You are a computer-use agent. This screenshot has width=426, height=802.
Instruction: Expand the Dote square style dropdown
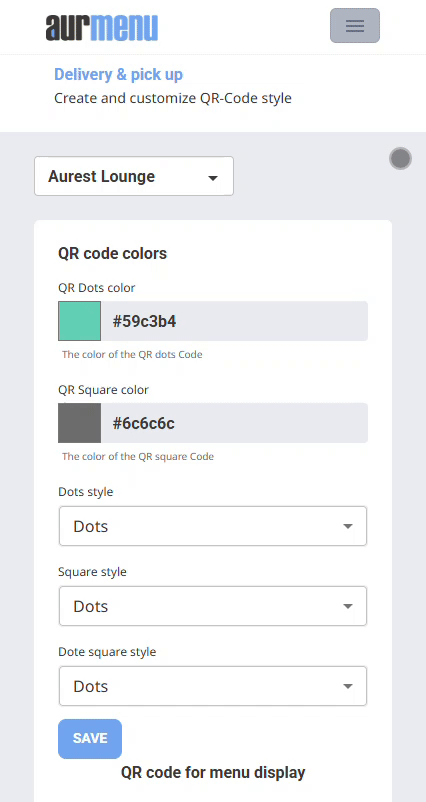[x=213, y=686]
